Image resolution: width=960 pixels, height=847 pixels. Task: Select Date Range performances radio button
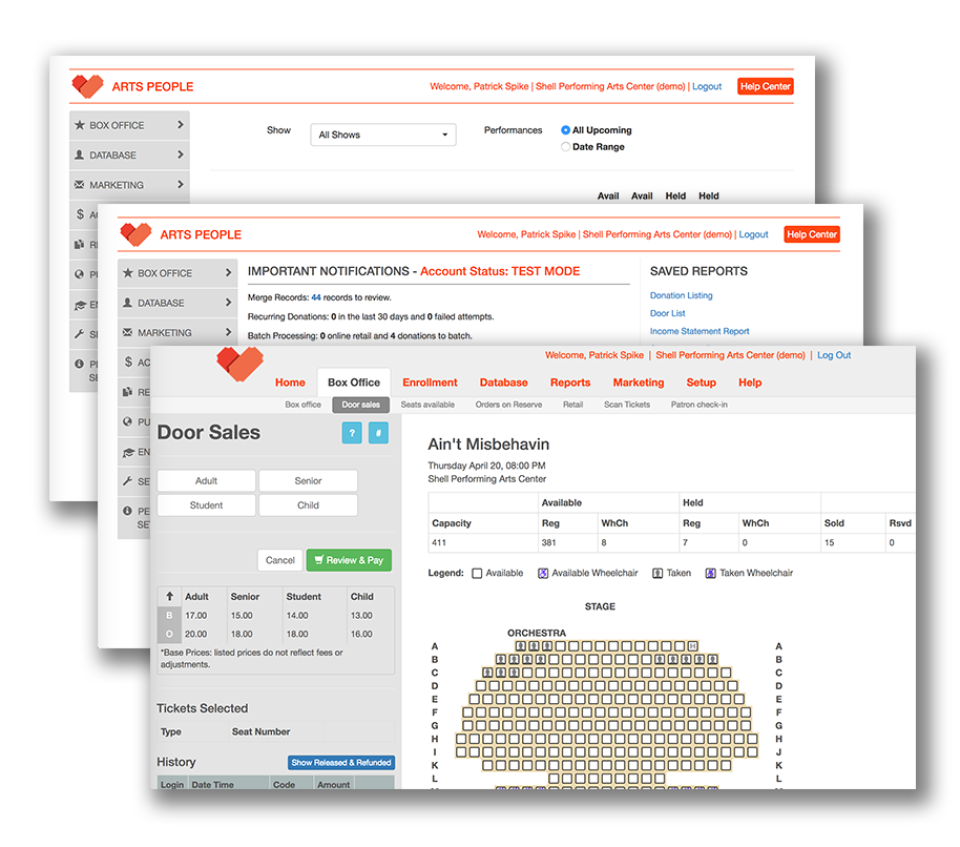(565, 146)
